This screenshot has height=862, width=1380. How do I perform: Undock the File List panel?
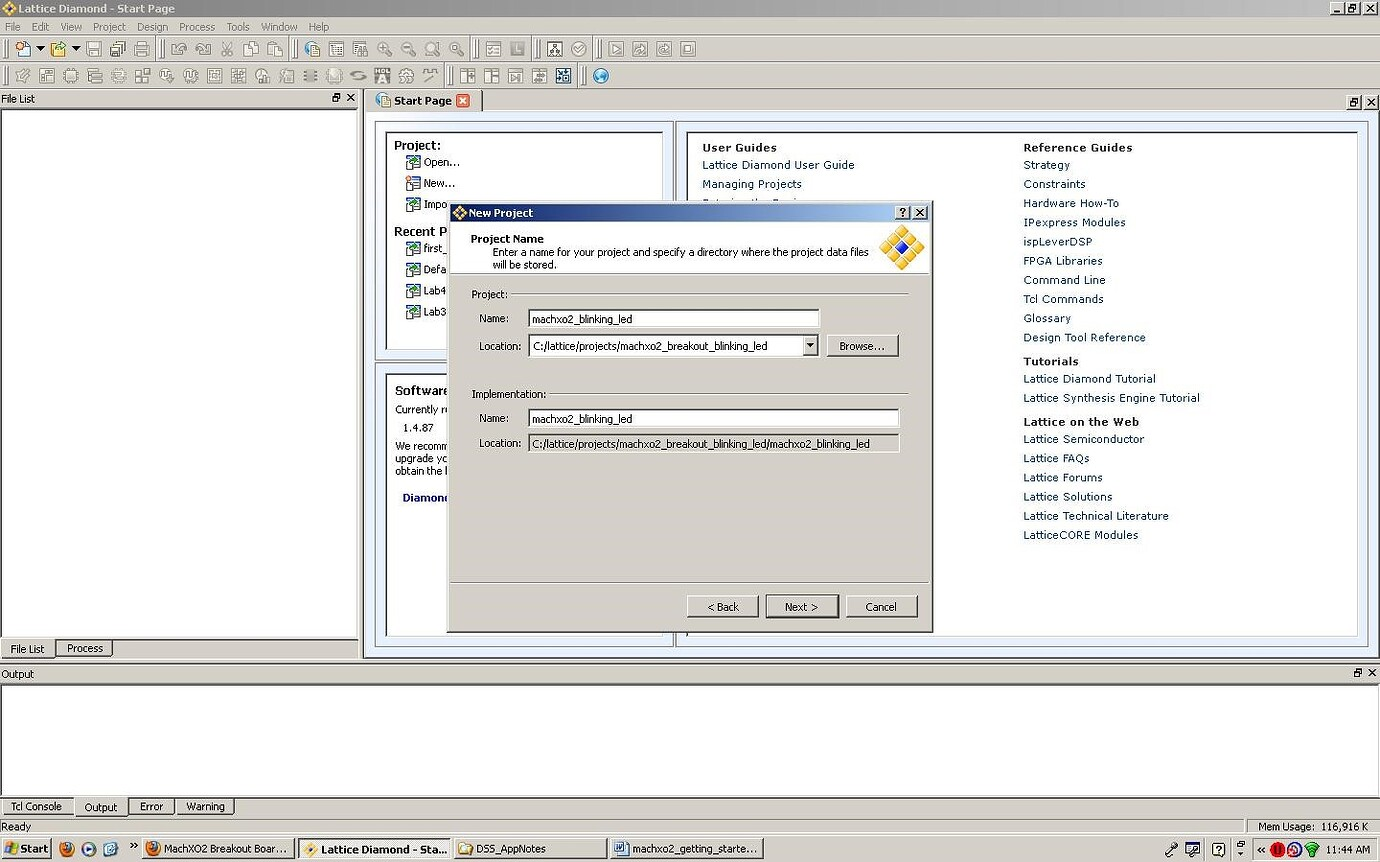pos(336,98)
